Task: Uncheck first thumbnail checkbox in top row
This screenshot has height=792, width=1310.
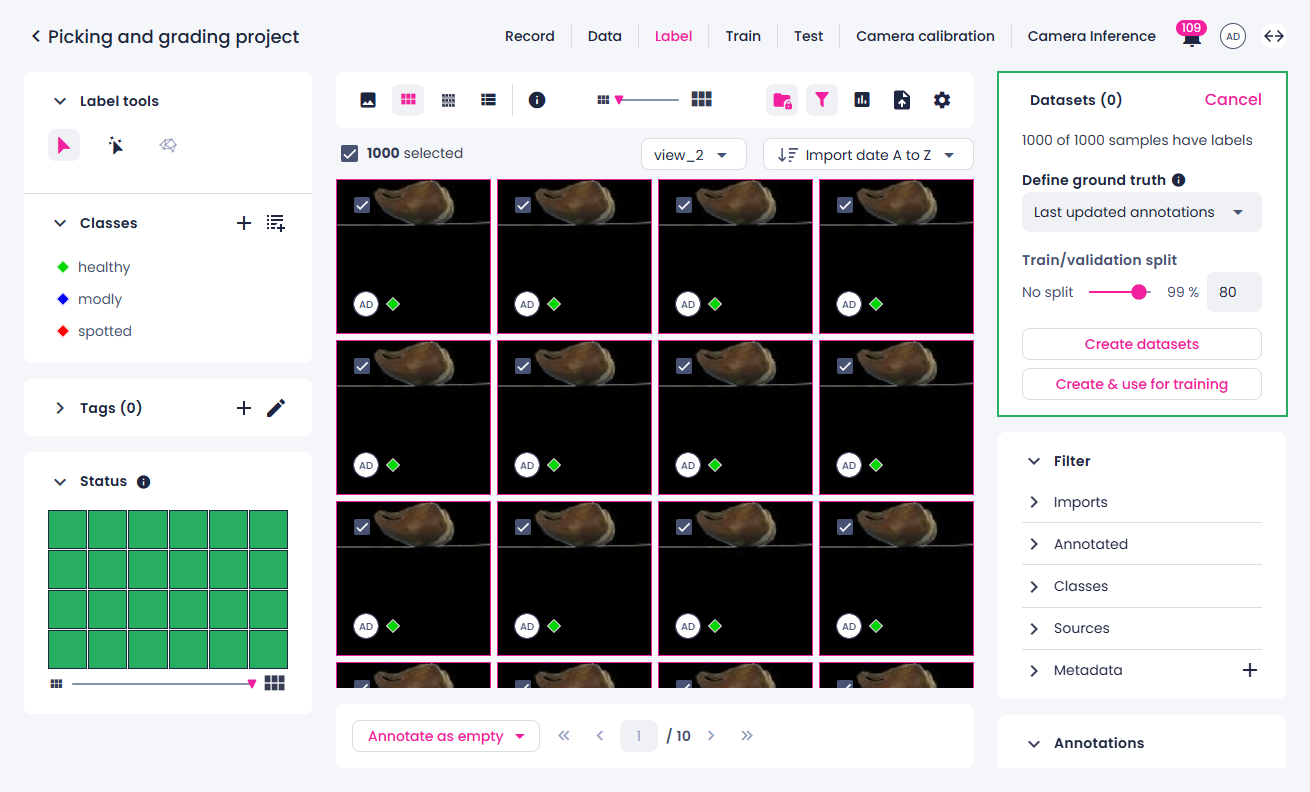Action: [362, 205]
